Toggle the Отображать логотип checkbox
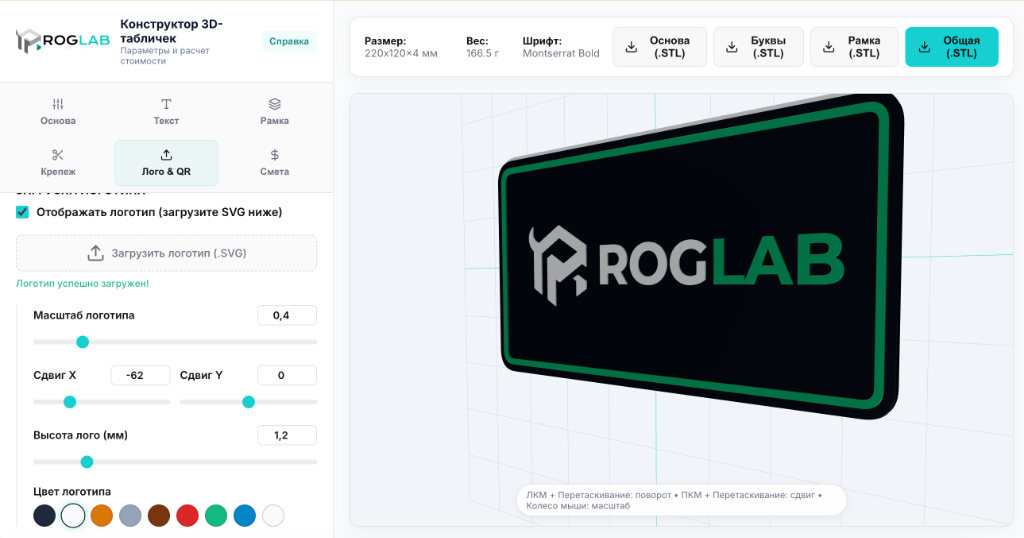Viewport: 1024px width, 538px height. pos(22,212)
